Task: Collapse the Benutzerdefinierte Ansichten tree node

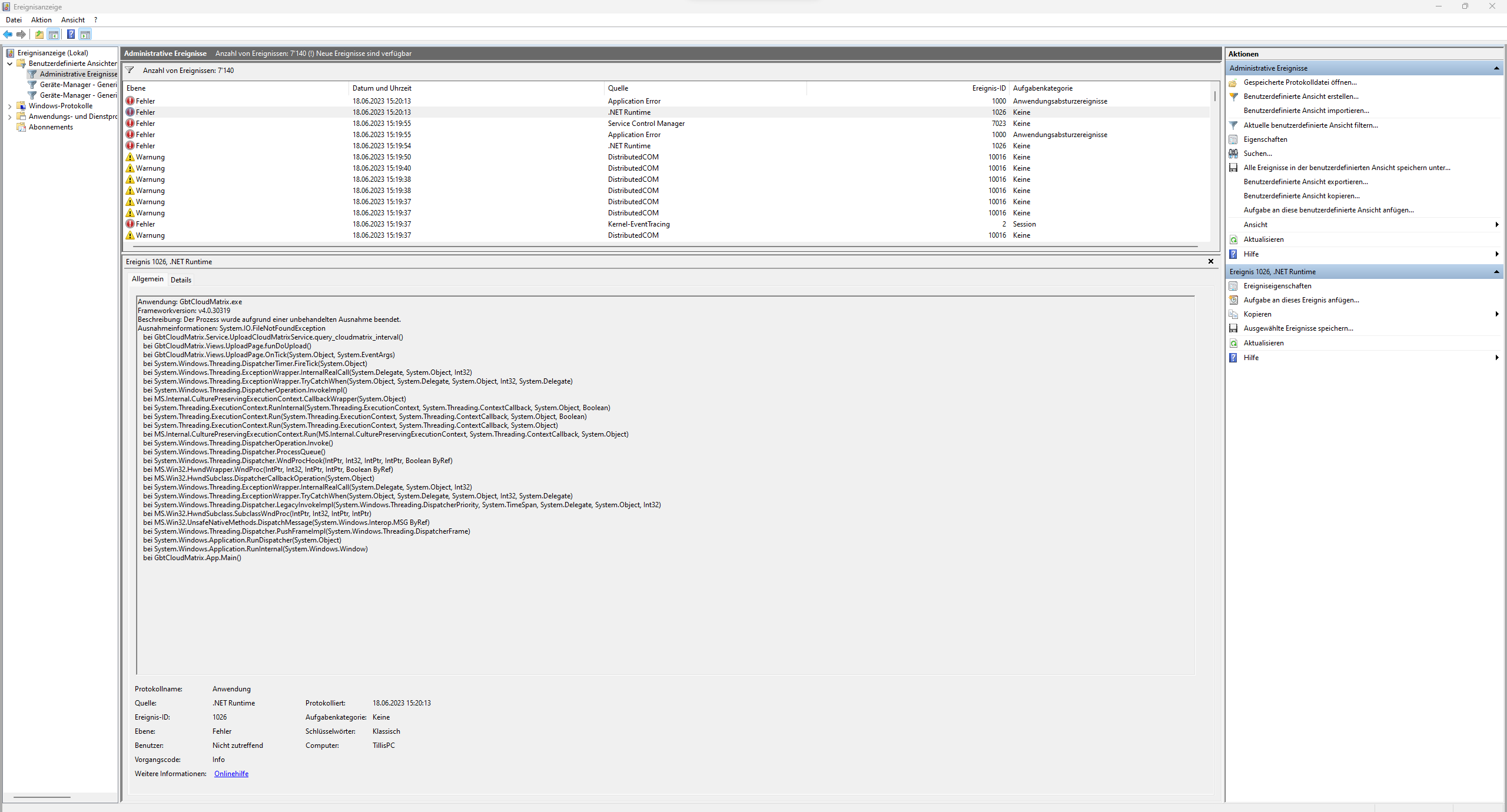Action: tap(9, 64)
